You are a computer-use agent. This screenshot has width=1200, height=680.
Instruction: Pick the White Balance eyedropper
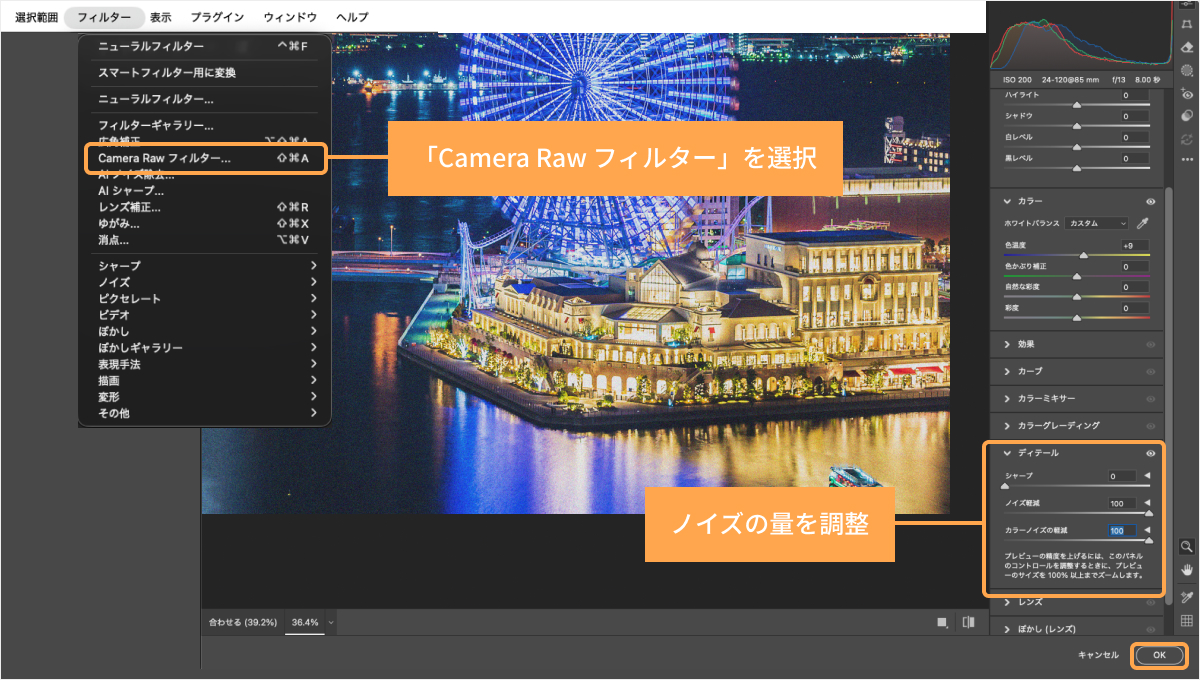1143,223
